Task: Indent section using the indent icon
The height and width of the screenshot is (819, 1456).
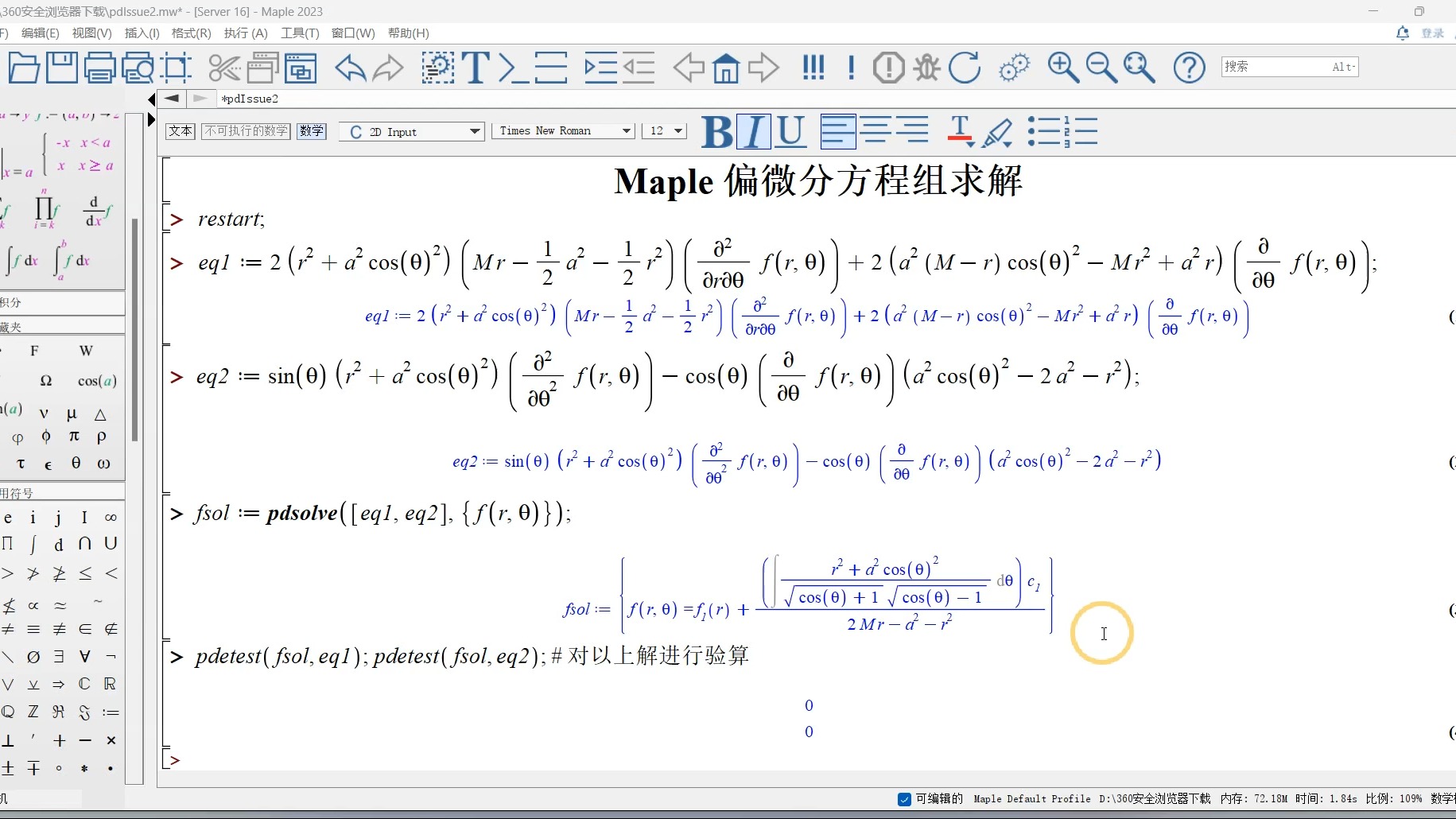Action: point(600,68)
